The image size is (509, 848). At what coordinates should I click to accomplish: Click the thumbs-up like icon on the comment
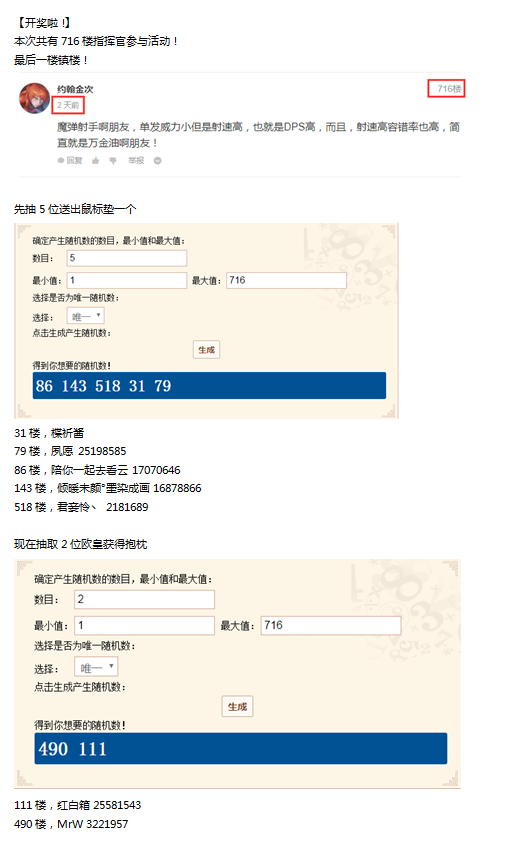click(x=96, y=161)
